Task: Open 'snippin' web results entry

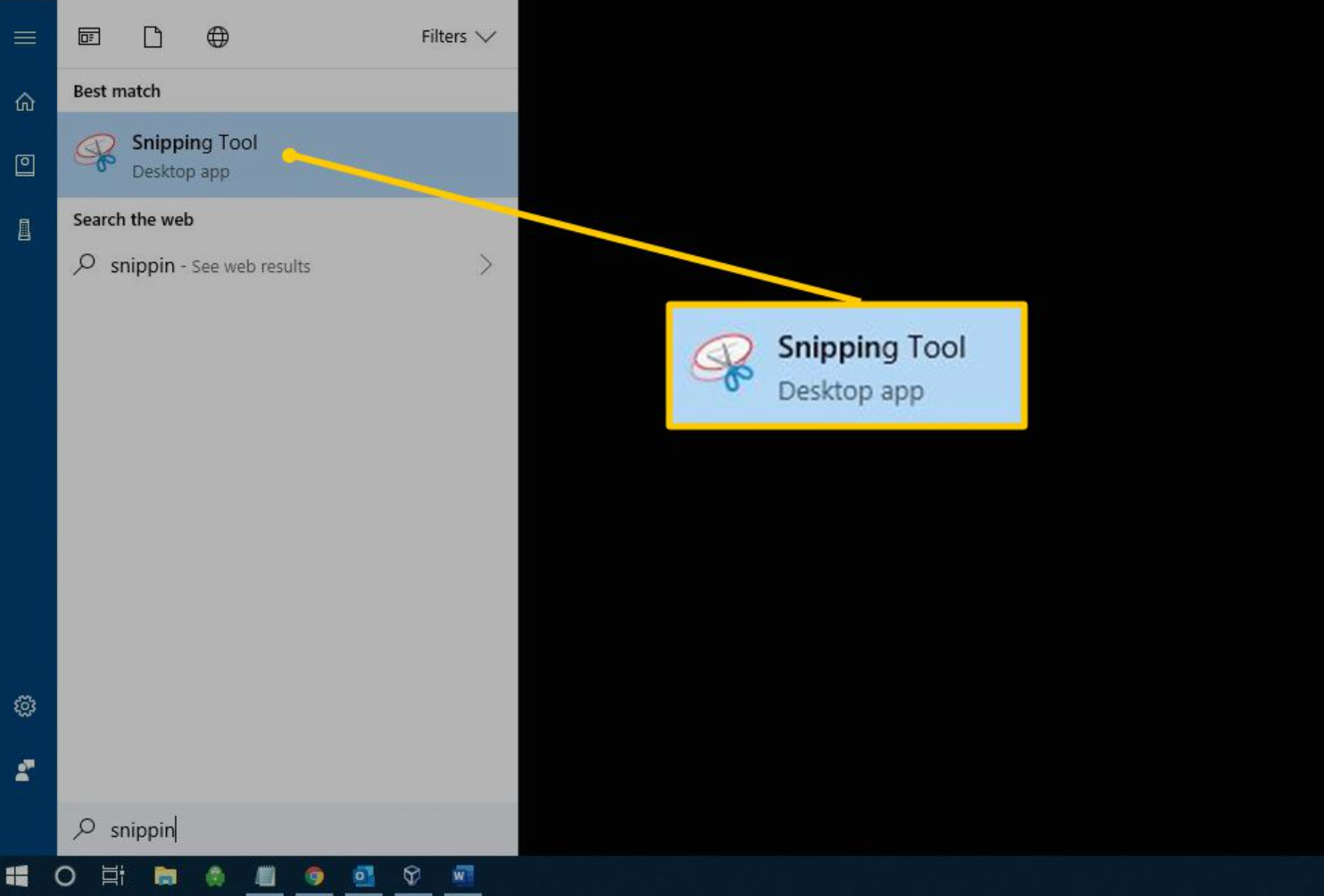Action: click(x=287, y=265)
